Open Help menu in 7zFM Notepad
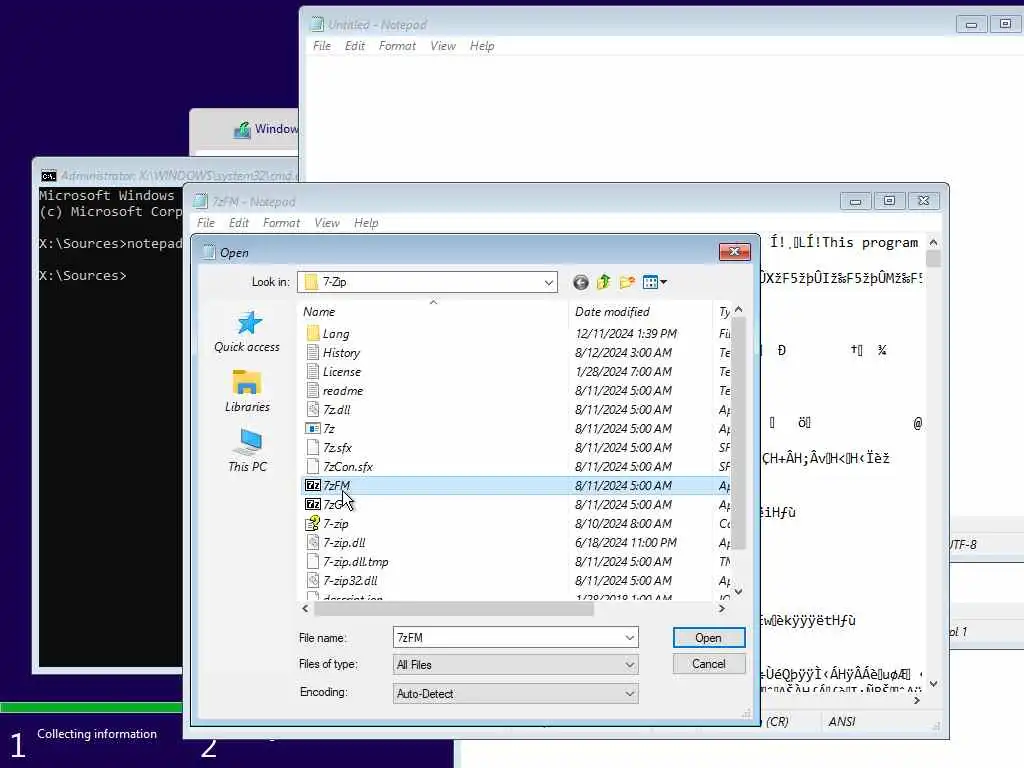Image resolution: width=1024 pixels, height=768 pixels. [x=366, y=223]
